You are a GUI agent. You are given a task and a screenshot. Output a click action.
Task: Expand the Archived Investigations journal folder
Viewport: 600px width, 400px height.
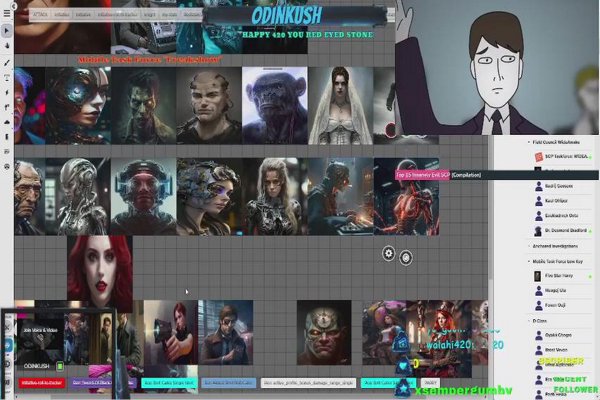(x=529, y=246)
